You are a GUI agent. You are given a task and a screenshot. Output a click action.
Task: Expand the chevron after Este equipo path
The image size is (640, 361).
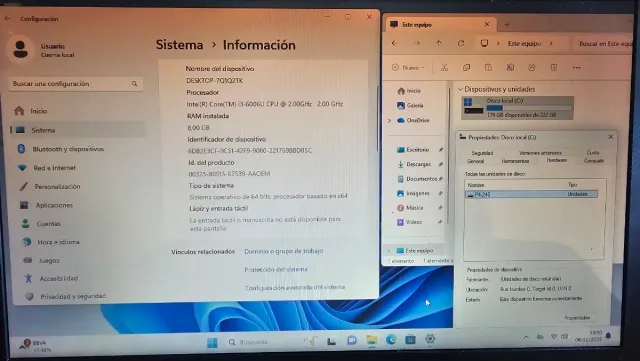point(551,43)
